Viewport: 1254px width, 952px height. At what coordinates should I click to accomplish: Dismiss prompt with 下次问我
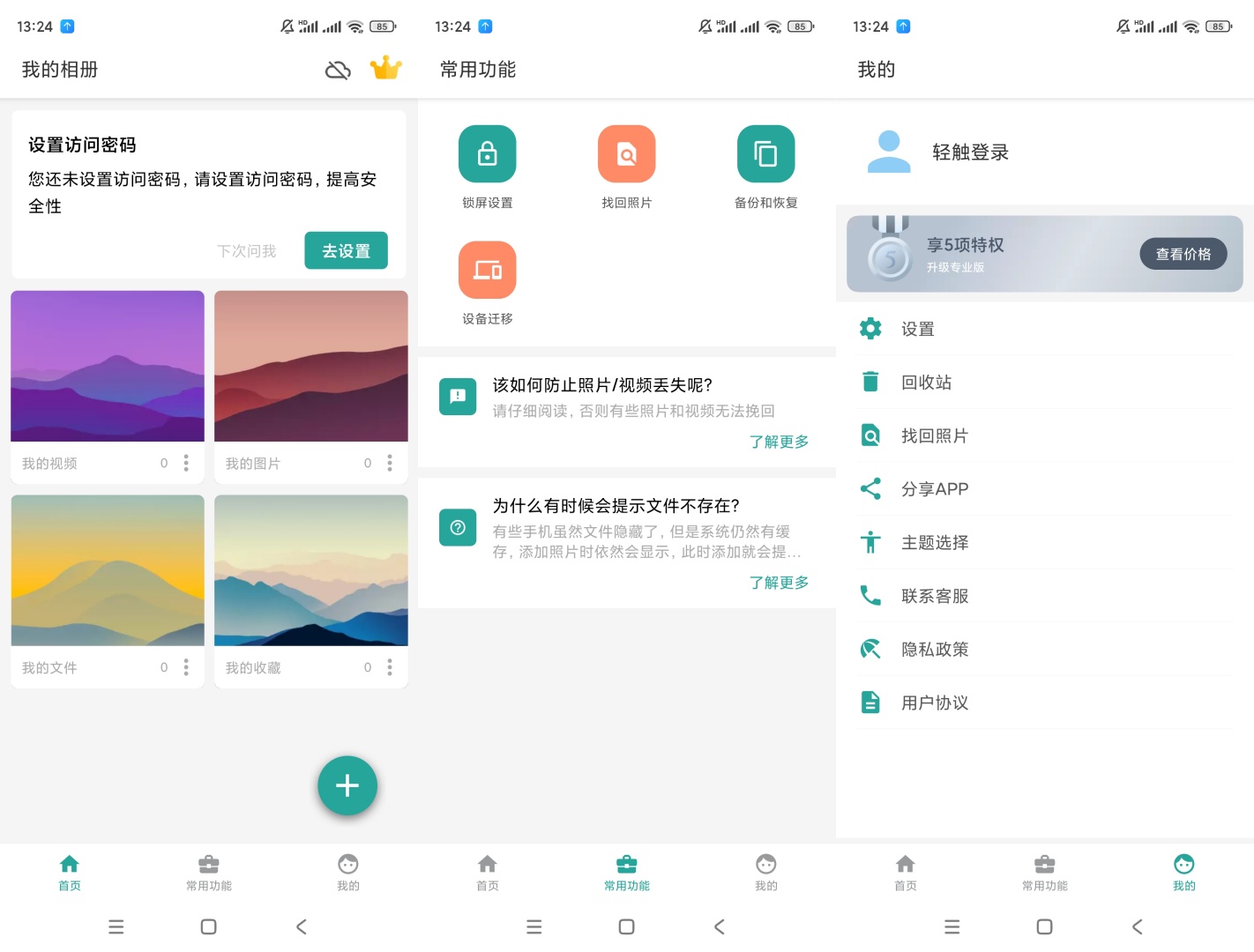247,251
